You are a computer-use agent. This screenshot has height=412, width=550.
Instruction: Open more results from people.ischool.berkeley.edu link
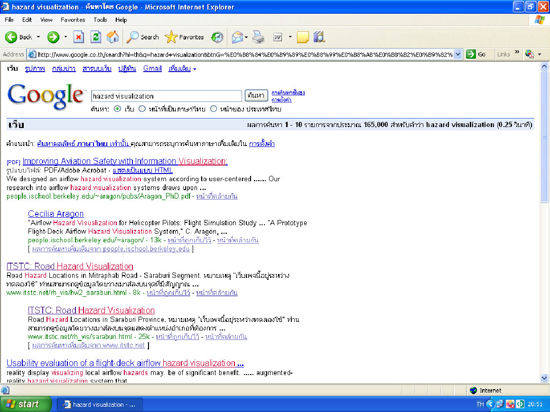(110, 249)
